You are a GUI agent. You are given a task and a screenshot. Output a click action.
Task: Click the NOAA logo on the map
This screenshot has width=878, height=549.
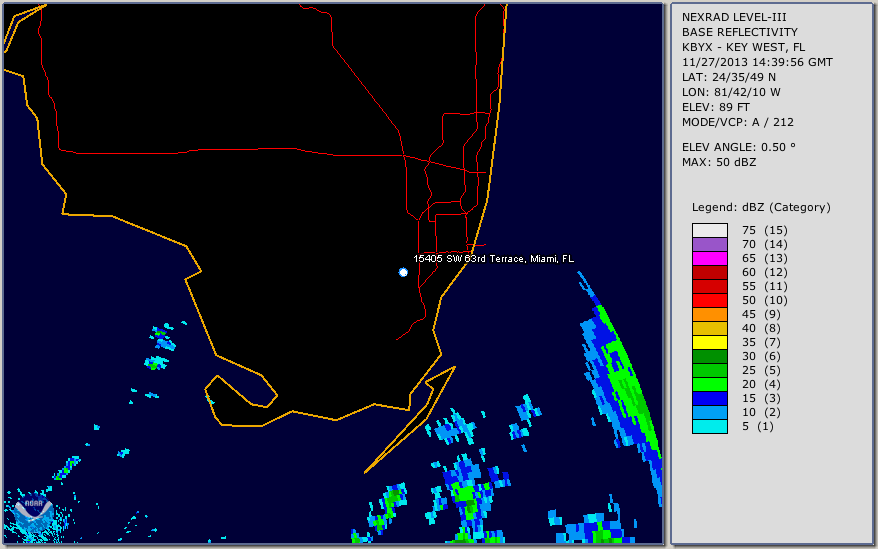pos(34,511)
